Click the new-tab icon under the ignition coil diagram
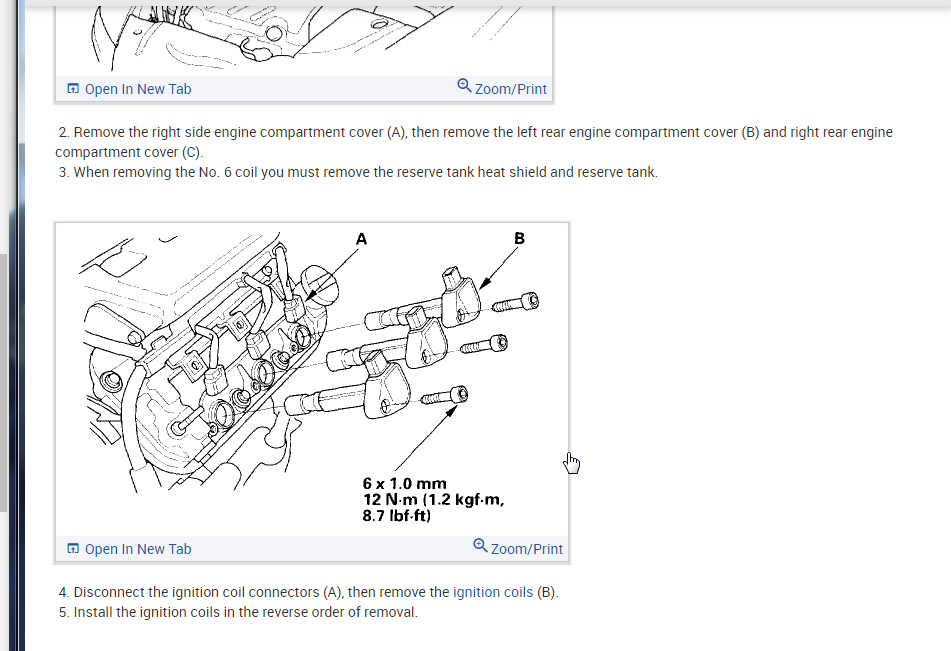 pyautogui.click(x=73, y=548)
